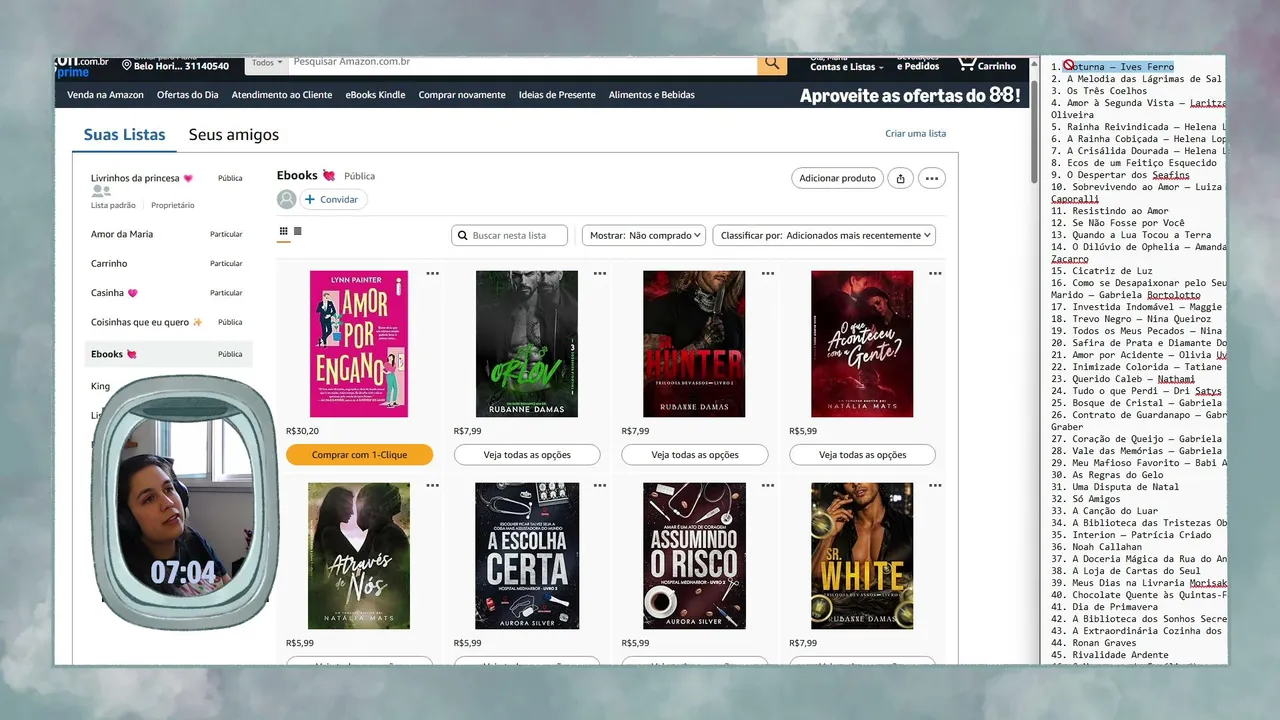1280x720 pixels.
Task: Open the Mostrar: Não comprado filter dropdown
Action: click(x=644, y=235)
